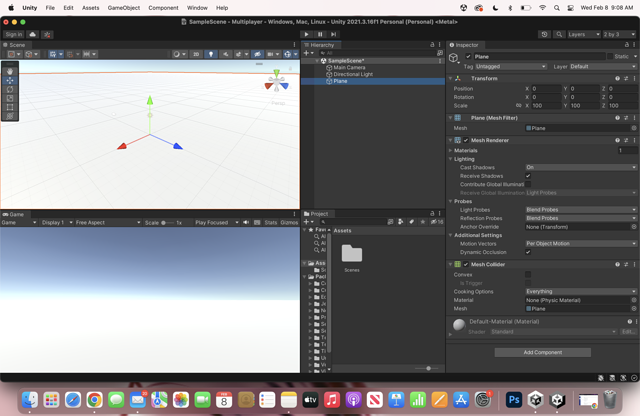Click the Sign in button
The image size is (640, 416).
pos(14,34)
